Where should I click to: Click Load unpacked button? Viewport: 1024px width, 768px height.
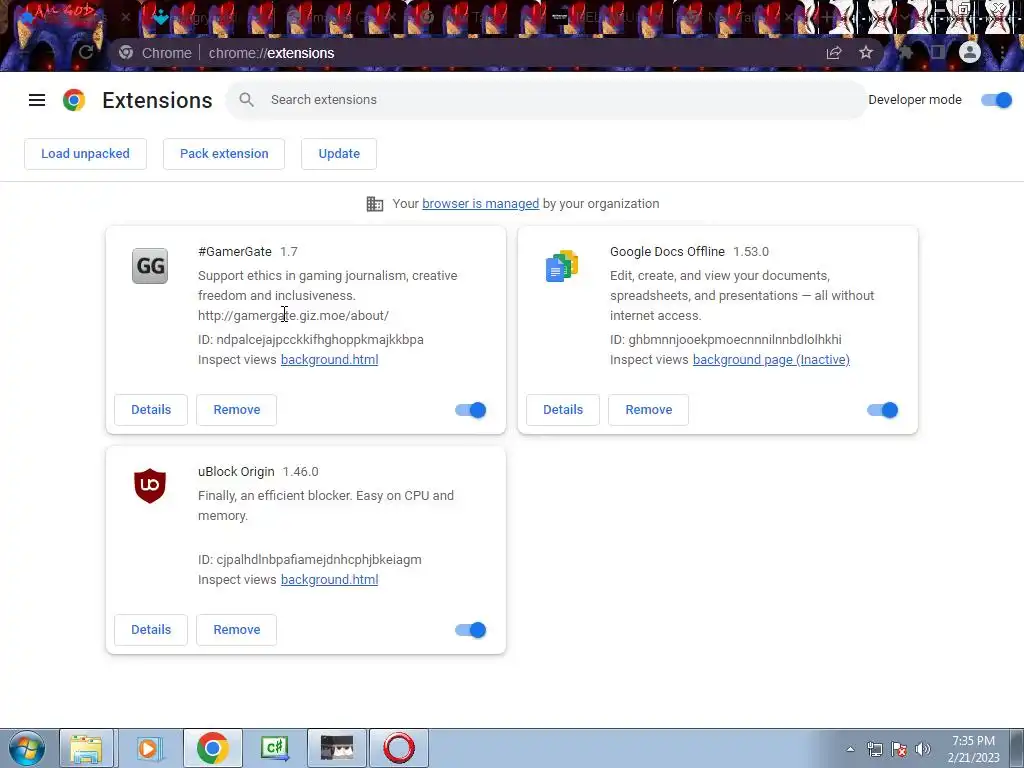click(x=86, y=154)
